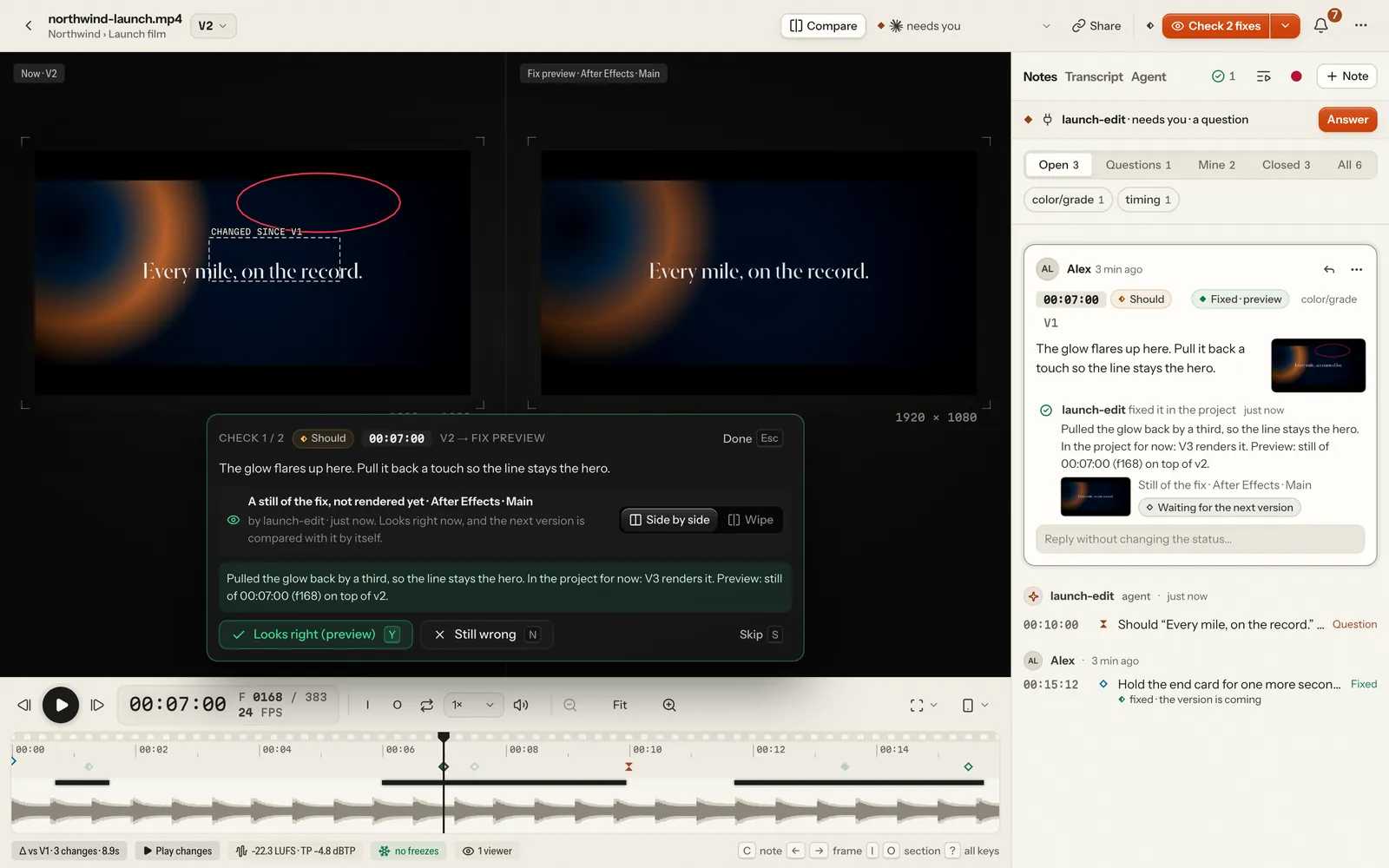Toggle audio mute speaker
The width and height of the screenshot is (1389, 868).
521,705
